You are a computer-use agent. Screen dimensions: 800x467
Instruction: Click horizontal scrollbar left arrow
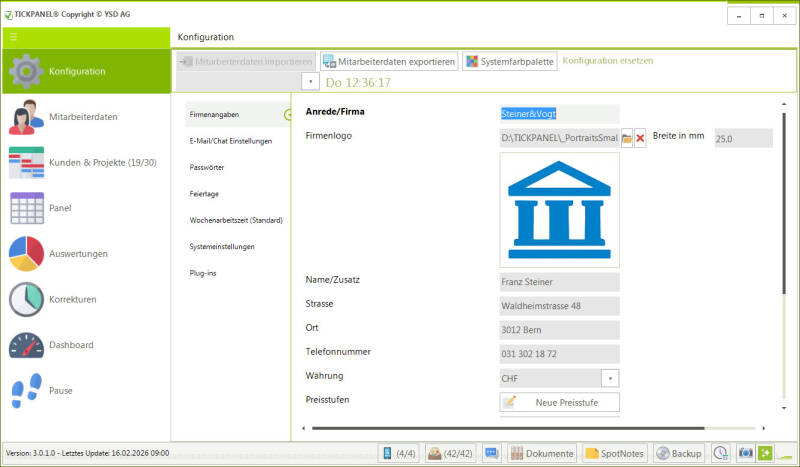pos(304,428)
